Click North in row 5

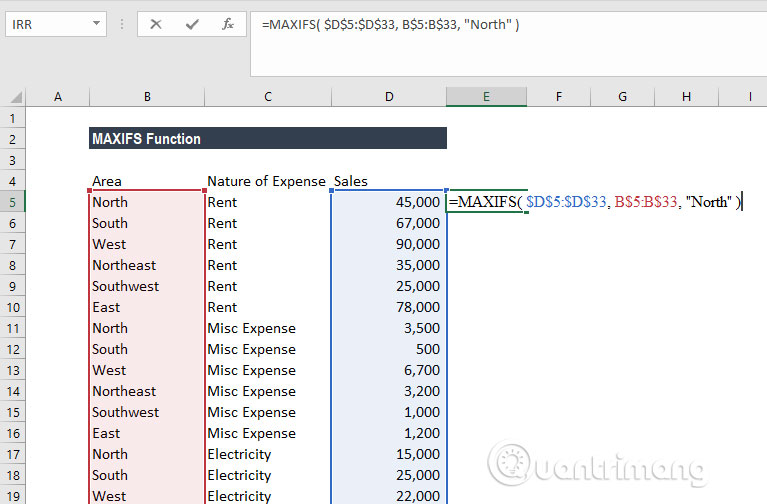pyautogui.click(x=110, y=202)
